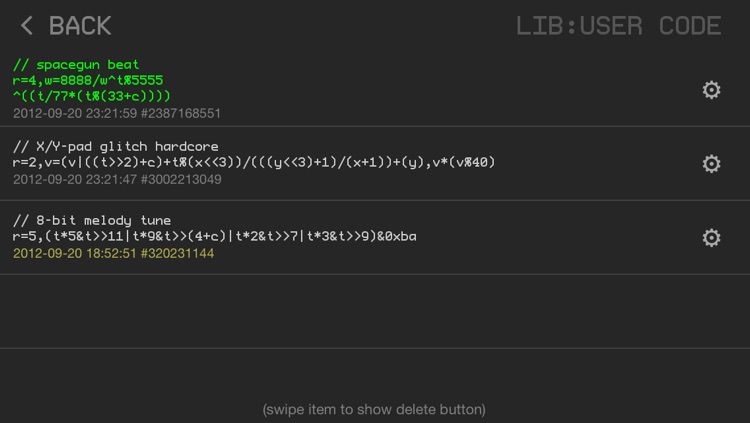Select the r=4,w=8888/w^t%5555 code line

(x=88, y=80)
